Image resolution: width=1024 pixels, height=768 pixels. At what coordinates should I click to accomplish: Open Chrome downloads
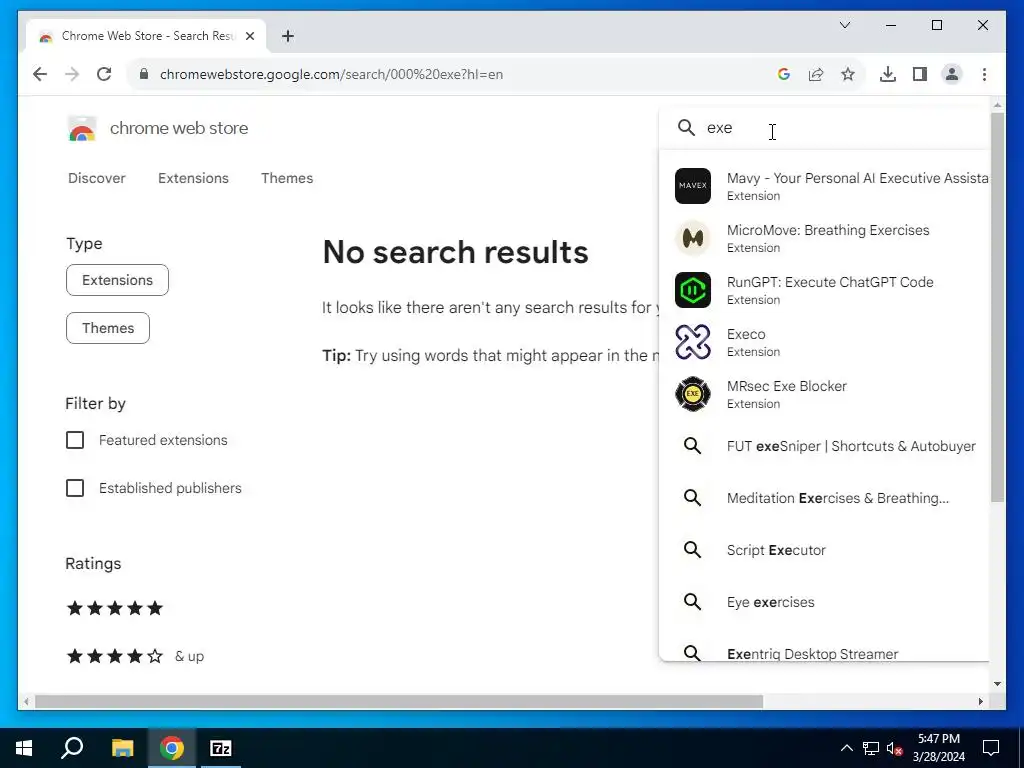coord(888,74)
